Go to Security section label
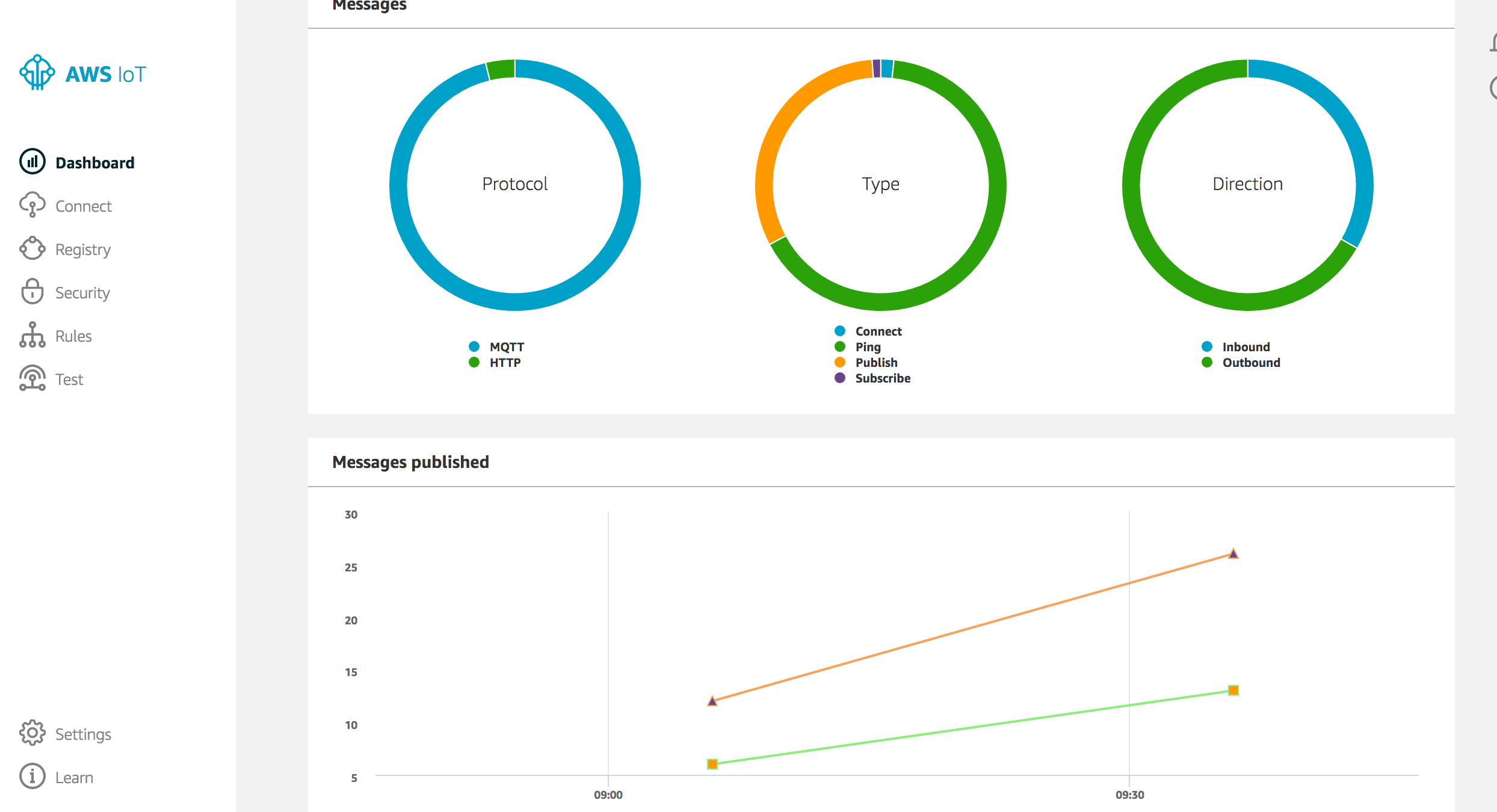1497x812 pixels. pos(82,293)
